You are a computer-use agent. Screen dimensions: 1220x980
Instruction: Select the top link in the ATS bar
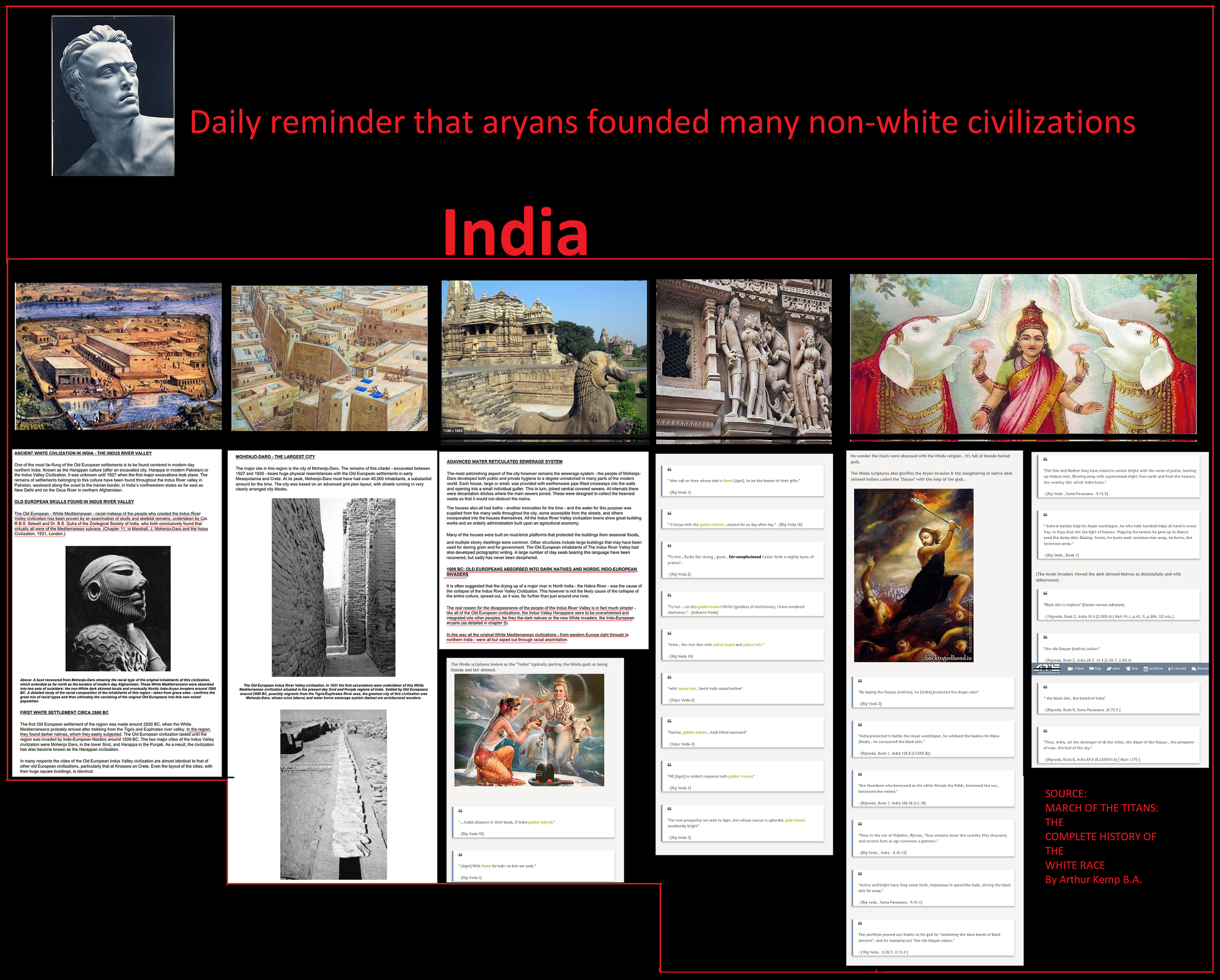(x=1095, y=668)
